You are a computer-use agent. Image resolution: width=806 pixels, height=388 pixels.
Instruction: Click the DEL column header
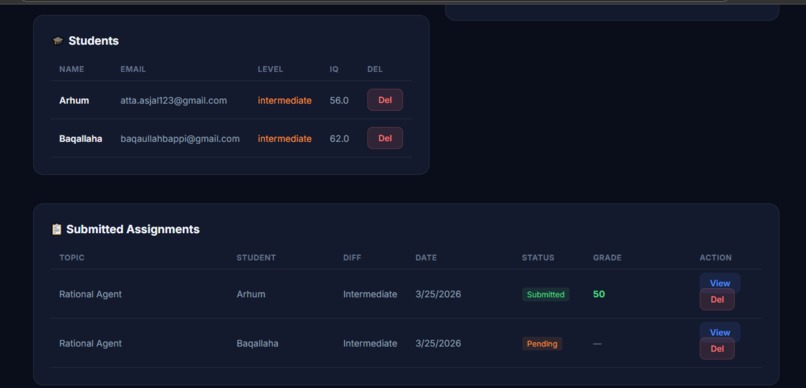[x=375, y=69]
